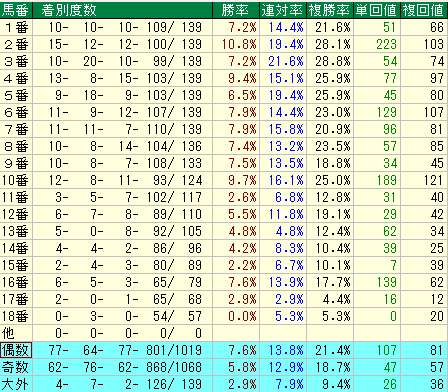Click the 8.3% 連対率 of 14番
Image resolution: width=448 pixels, height=392 pixels.
tap(289, 248)
